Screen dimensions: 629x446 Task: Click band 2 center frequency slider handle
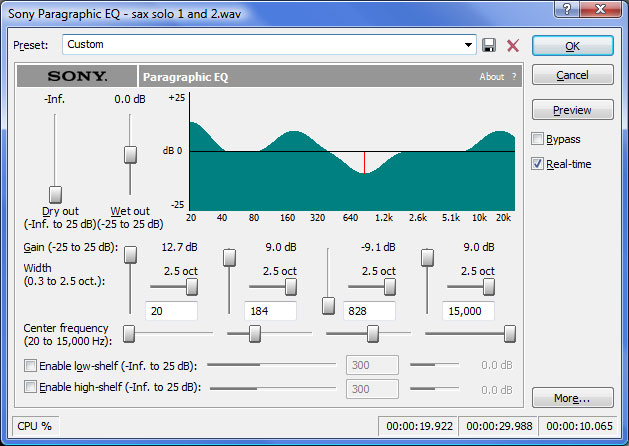click(255, 334)
